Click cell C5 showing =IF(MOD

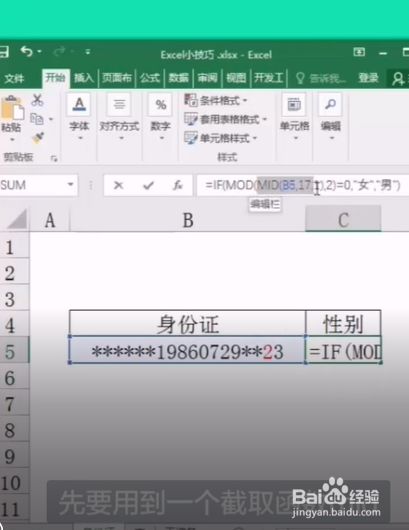tap(343, 351)
